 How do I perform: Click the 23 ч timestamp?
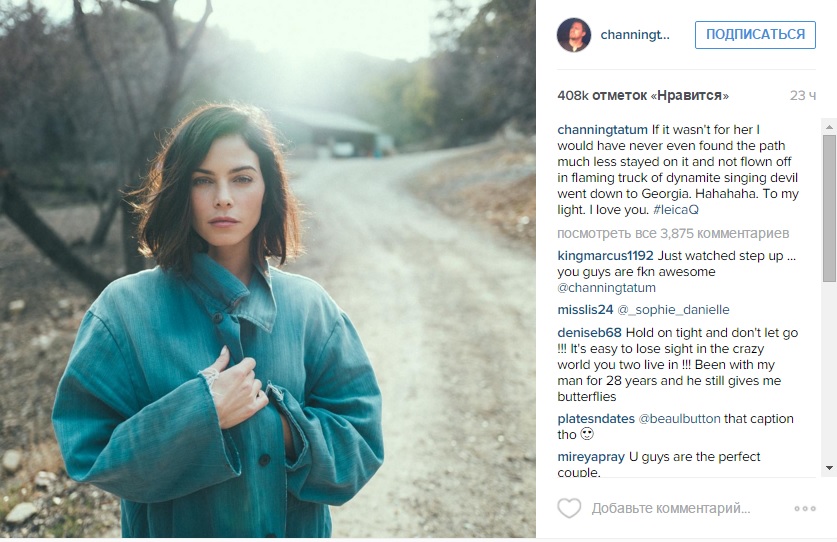tap(803, 96)
